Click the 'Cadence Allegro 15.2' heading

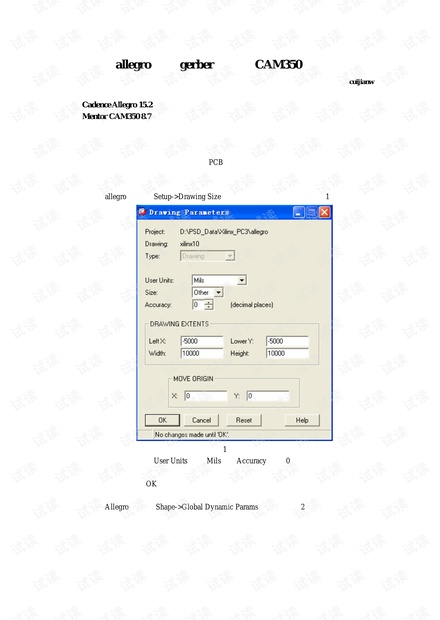[117, 104]
